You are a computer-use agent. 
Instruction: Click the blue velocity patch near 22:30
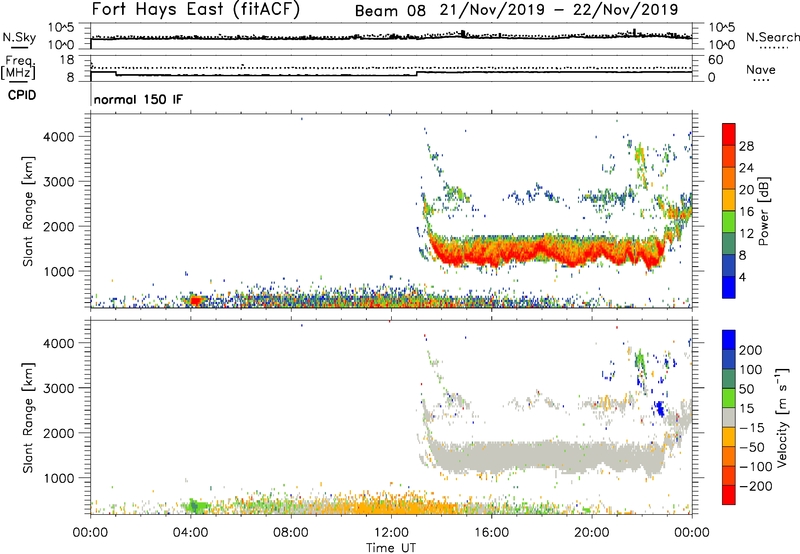660,409
